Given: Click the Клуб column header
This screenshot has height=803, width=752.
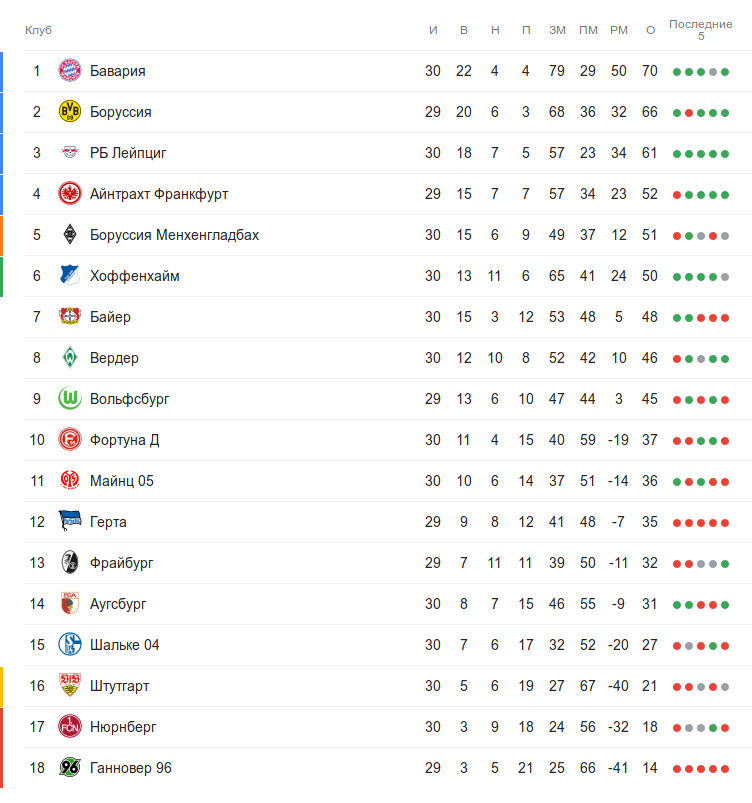Looking at the screenshot, I should [38, 30].
